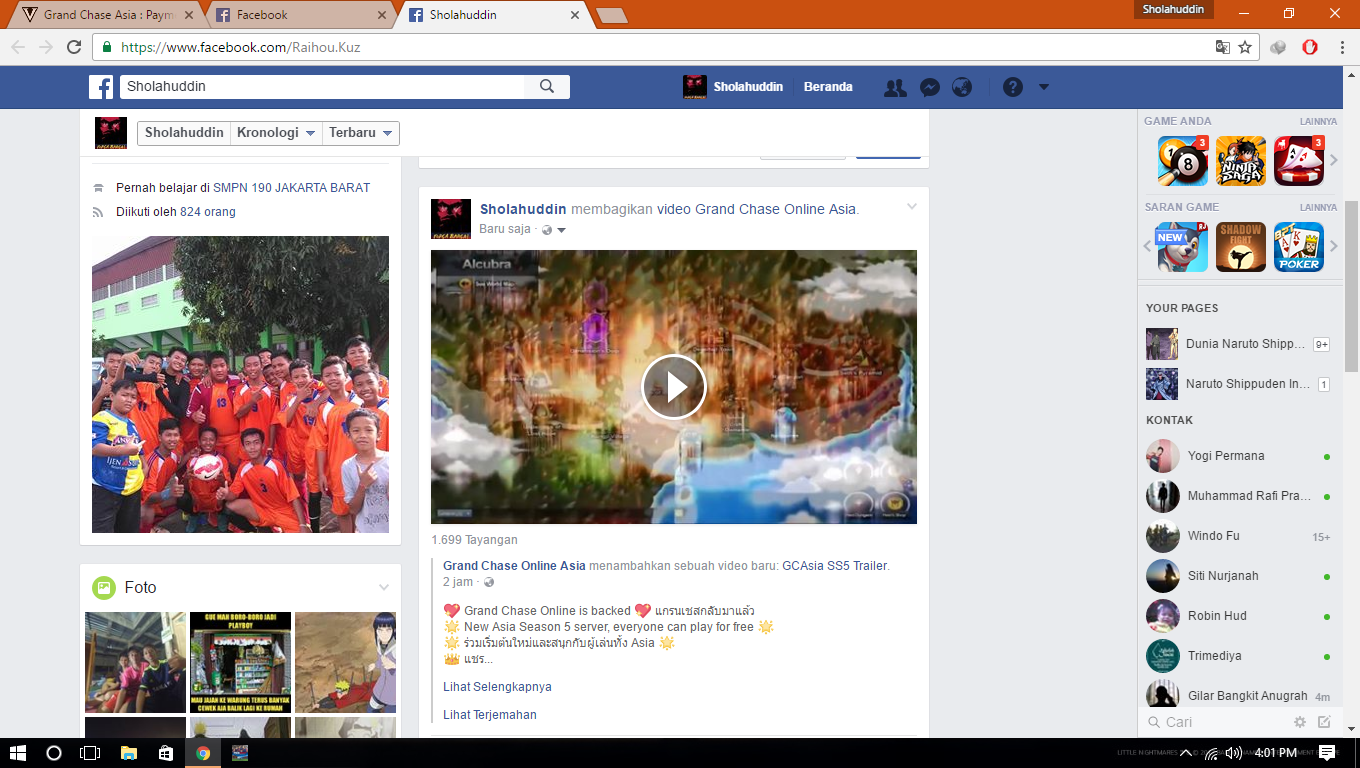Open the soccer team group photo

point(240,384)
